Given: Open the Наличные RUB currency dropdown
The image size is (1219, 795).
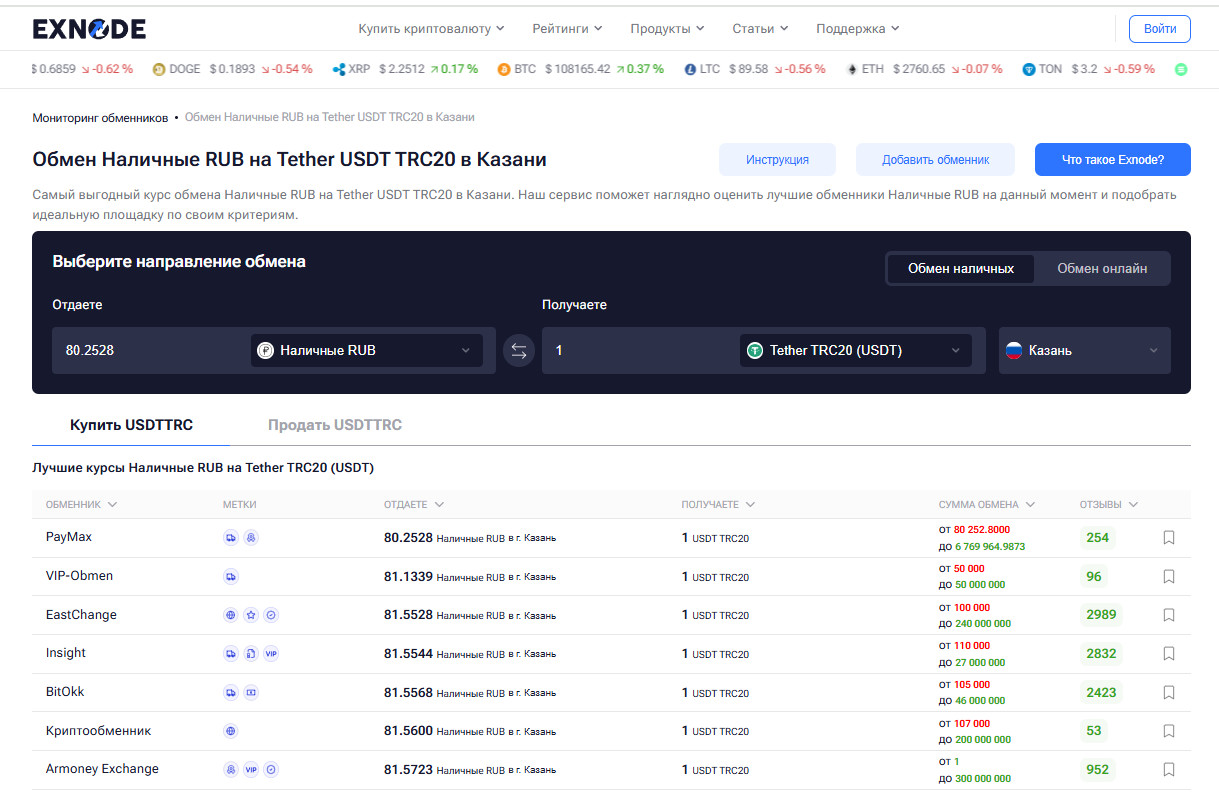Looking at the screenshot, I should (366, 351).
